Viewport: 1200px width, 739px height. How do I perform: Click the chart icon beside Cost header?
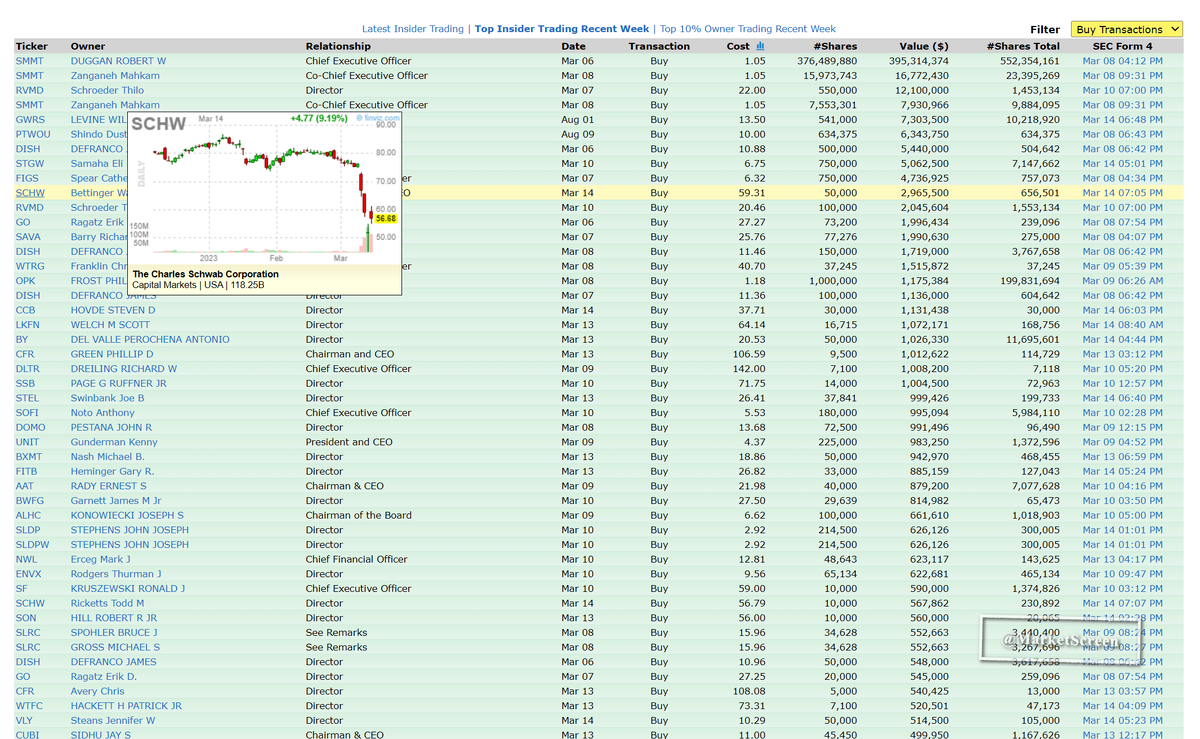tap(760, 46)
